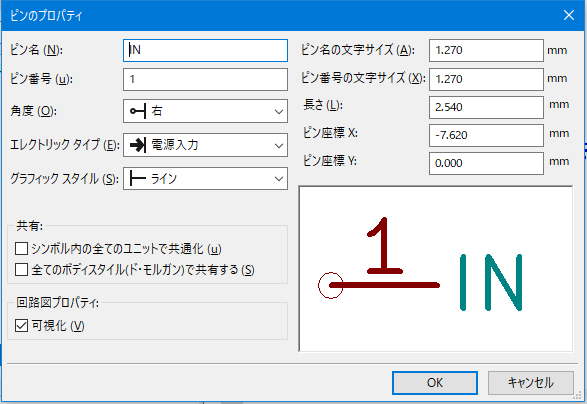This screenshot has width=587, height=404.
Task: Enable 全てのボディスタイル(ド・モルガン)で共有する checkbox
Action: 21,270
